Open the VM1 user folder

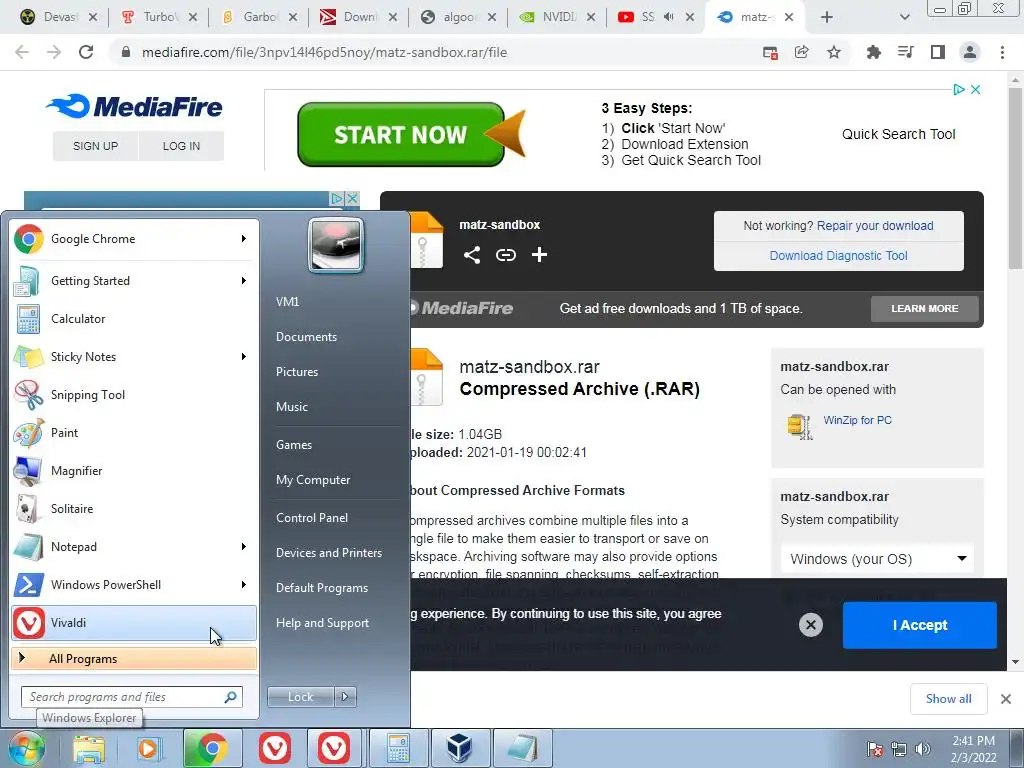[287, 302]
